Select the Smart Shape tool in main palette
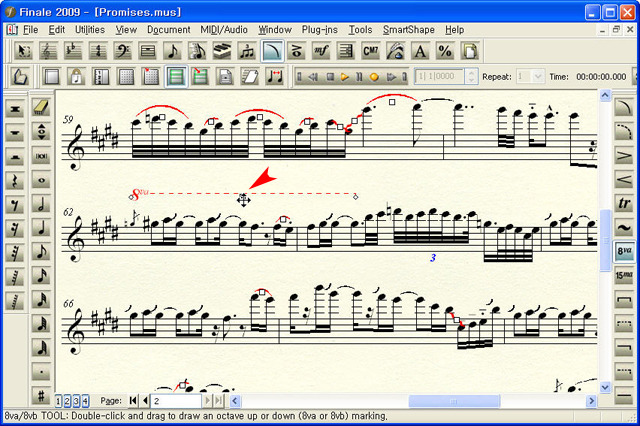The image size is (640, 426). pos(272,51)
